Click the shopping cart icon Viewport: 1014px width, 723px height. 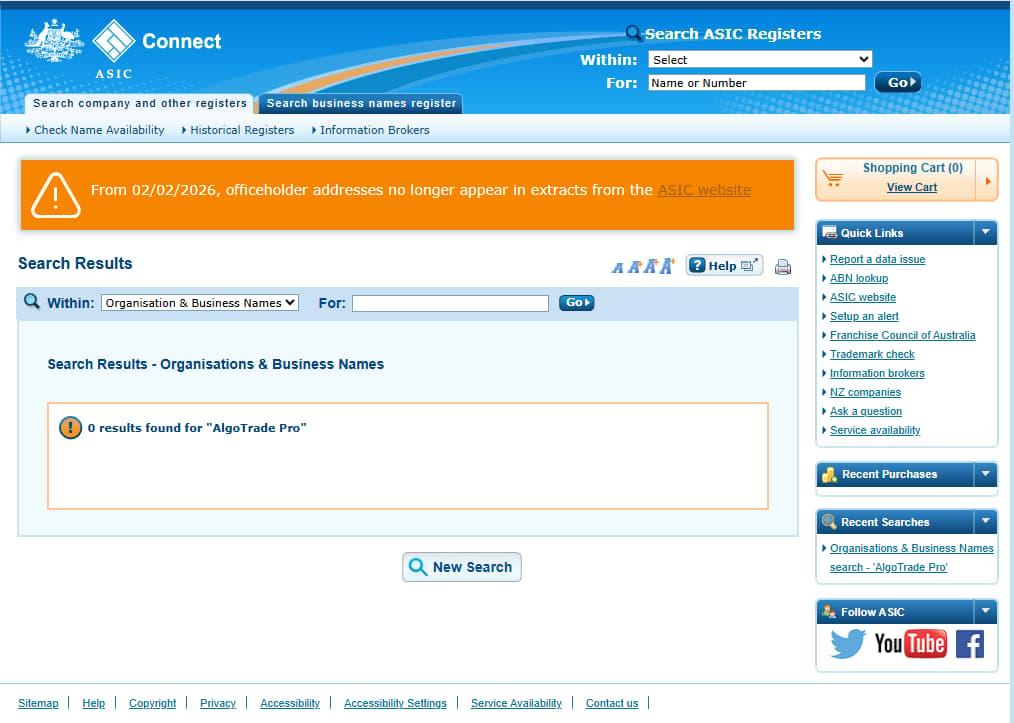coord(833,178)
